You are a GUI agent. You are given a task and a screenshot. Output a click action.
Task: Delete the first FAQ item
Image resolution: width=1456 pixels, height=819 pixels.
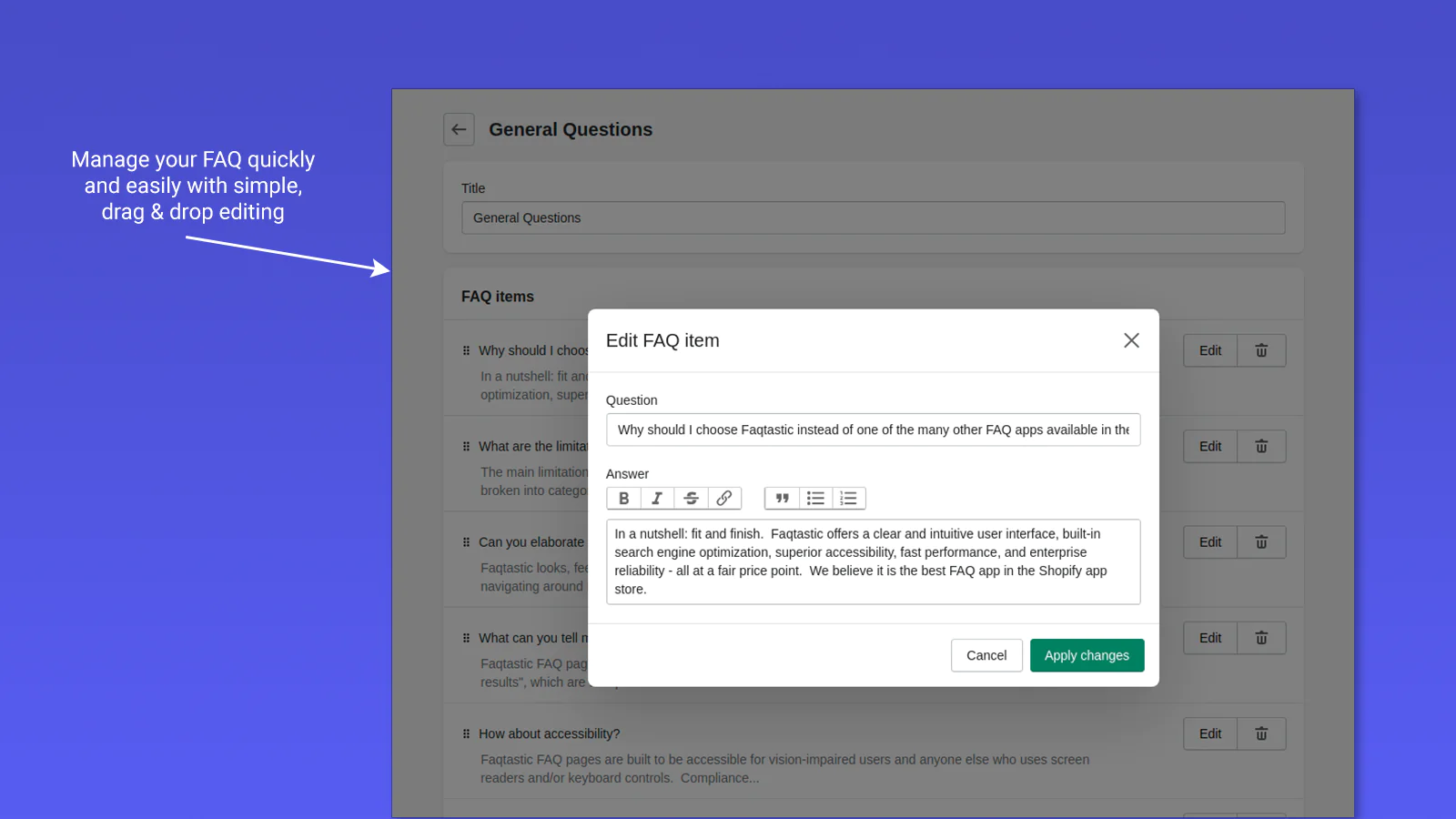[x=1261, y=350]
